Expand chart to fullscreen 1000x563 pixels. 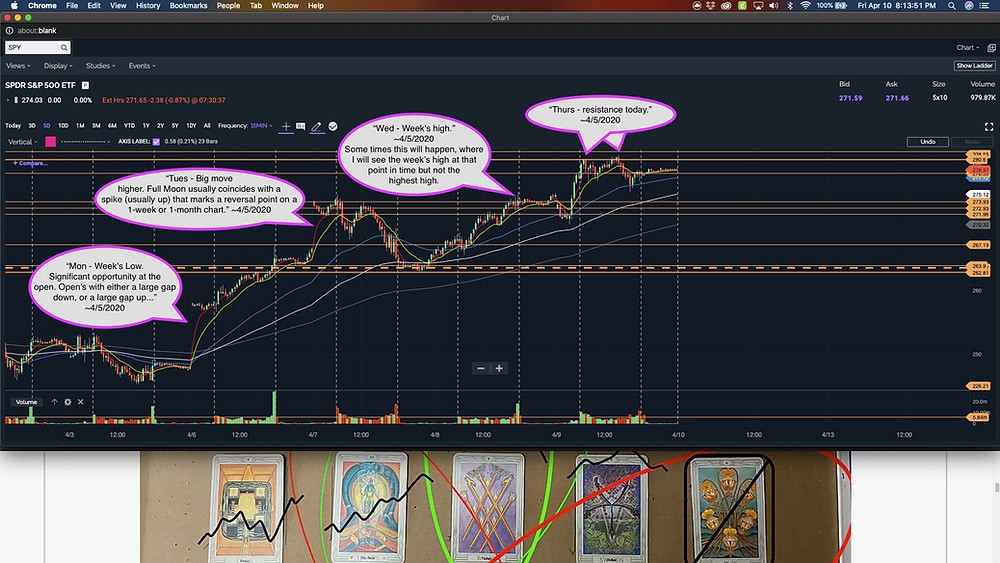click(989, 127)
